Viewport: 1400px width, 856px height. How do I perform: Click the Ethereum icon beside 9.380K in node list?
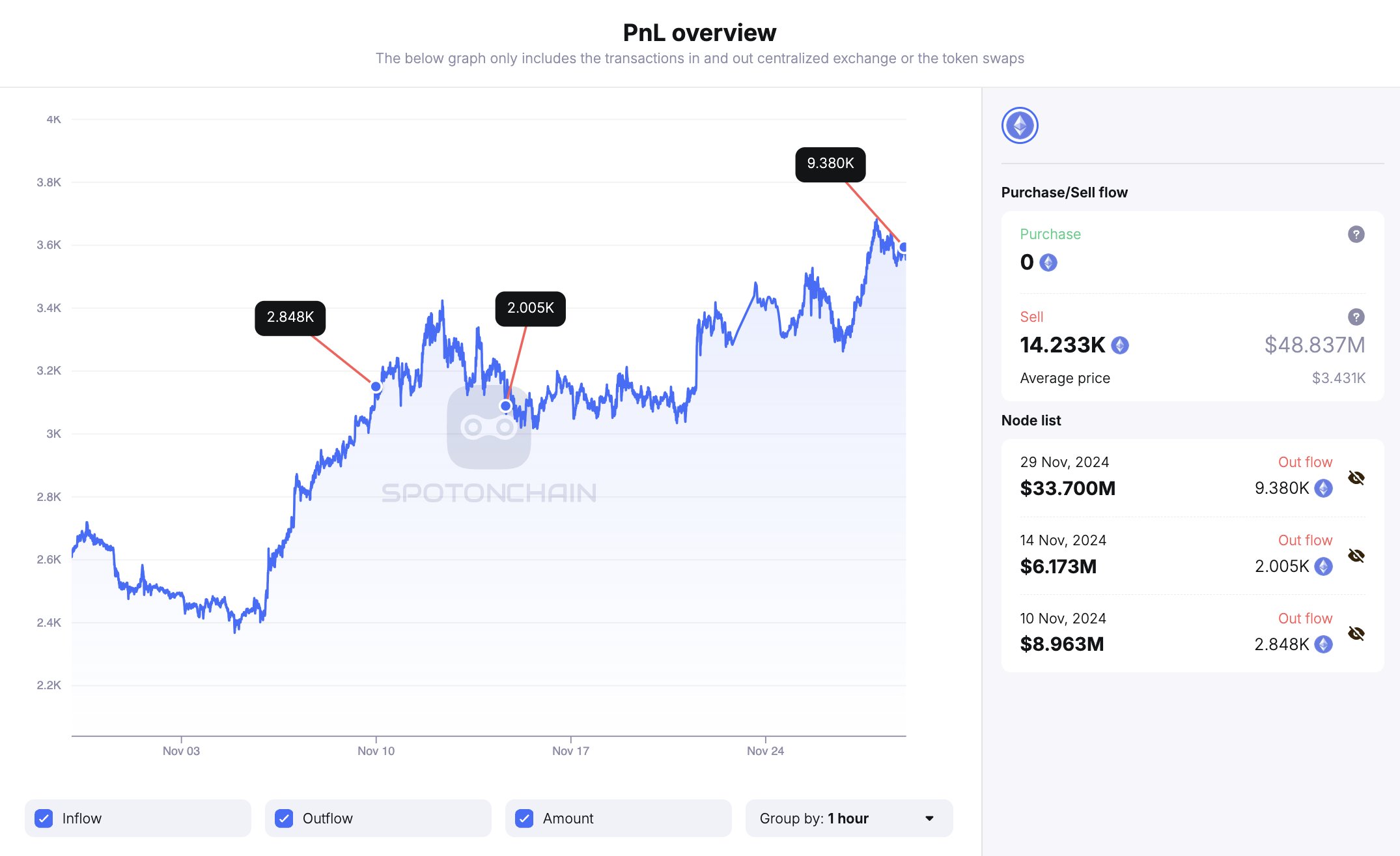point(1323,488)
